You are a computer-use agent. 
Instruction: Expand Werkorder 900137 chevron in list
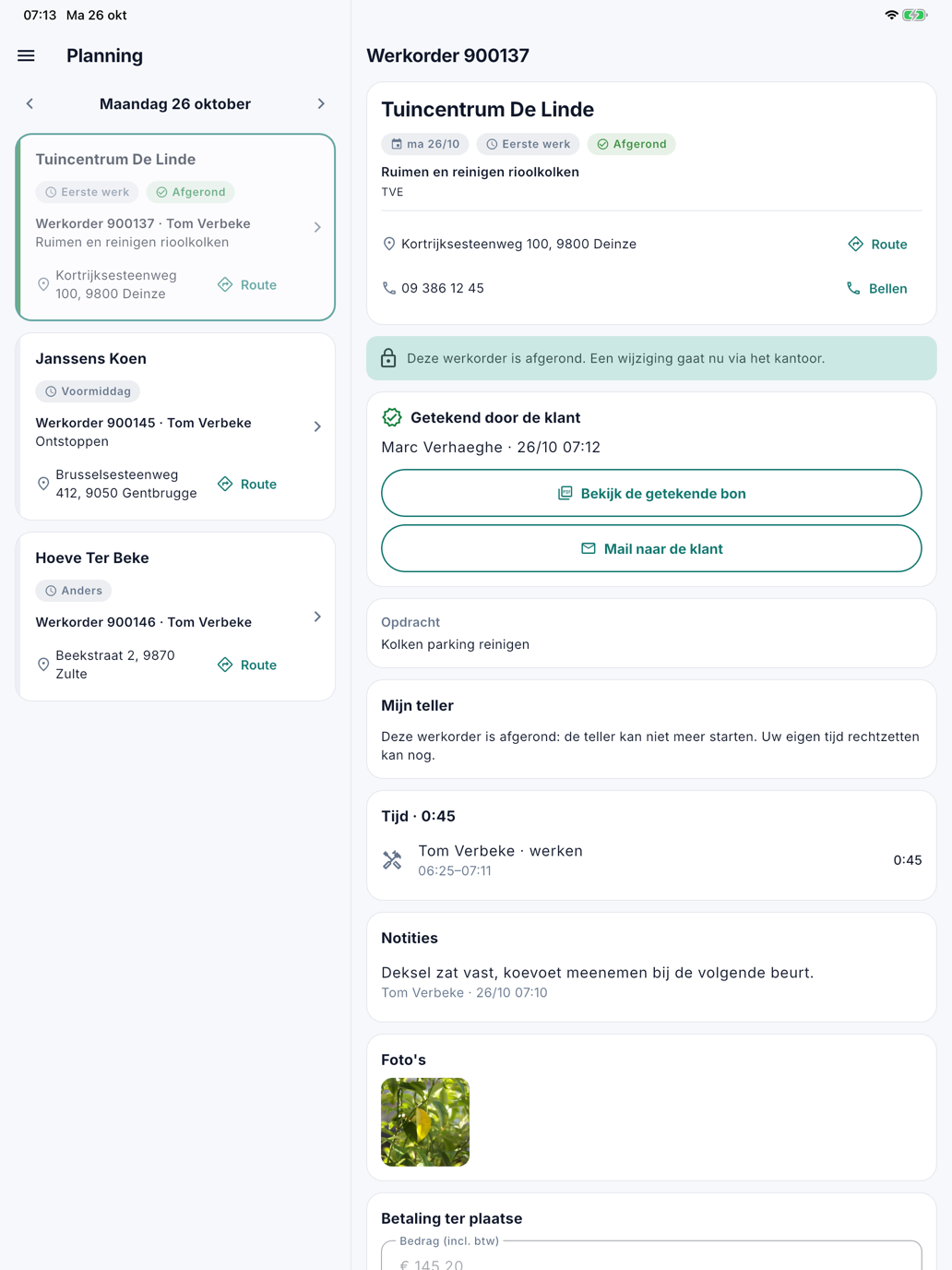click(x=317, y=227)
